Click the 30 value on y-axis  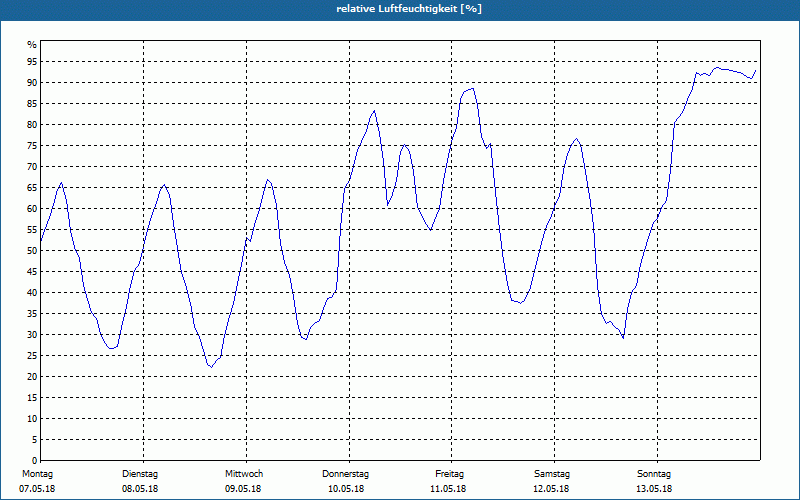pos(32,335)
